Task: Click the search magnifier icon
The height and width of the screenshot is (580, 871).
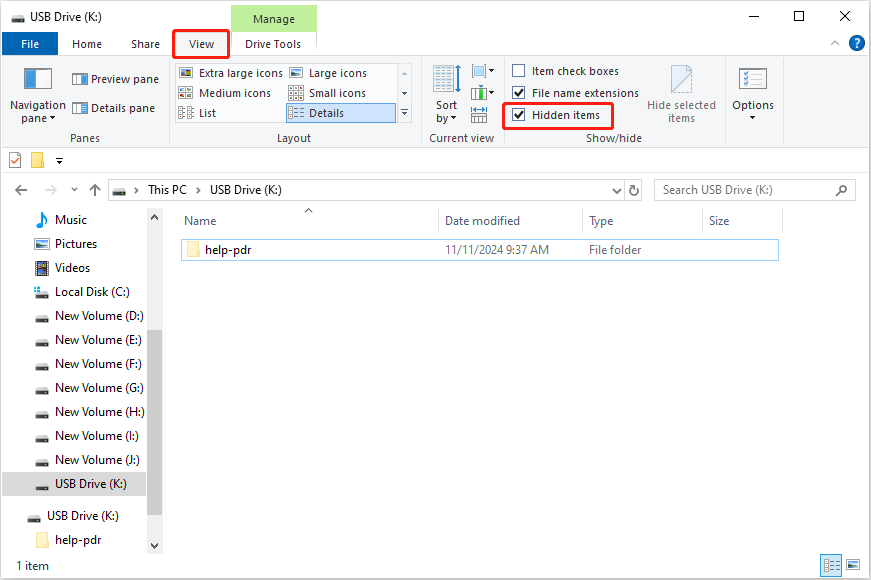Action: [x=842, y=191]
